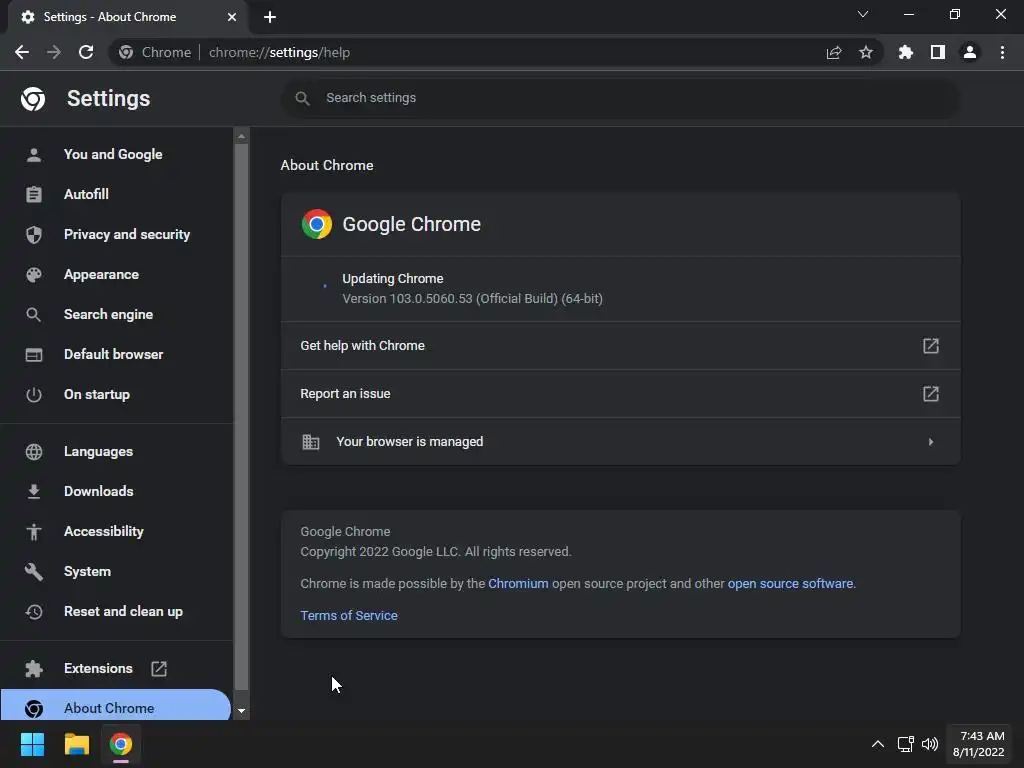Click external-link icon on Get help row
The height and width of the screenshot is (768, 1024).
931,345
